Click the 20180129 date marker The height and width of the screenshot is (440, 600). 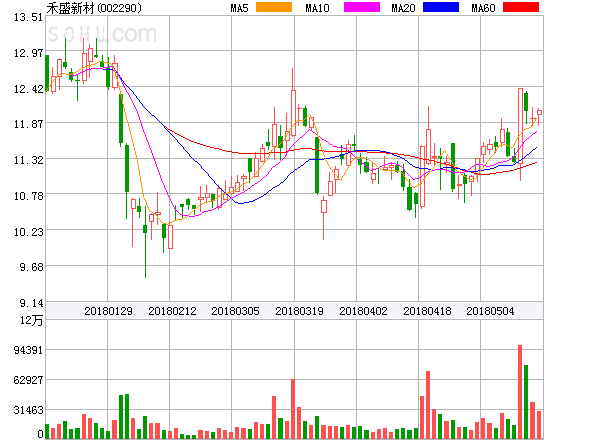pyautogui.click(x=108, y=311)
